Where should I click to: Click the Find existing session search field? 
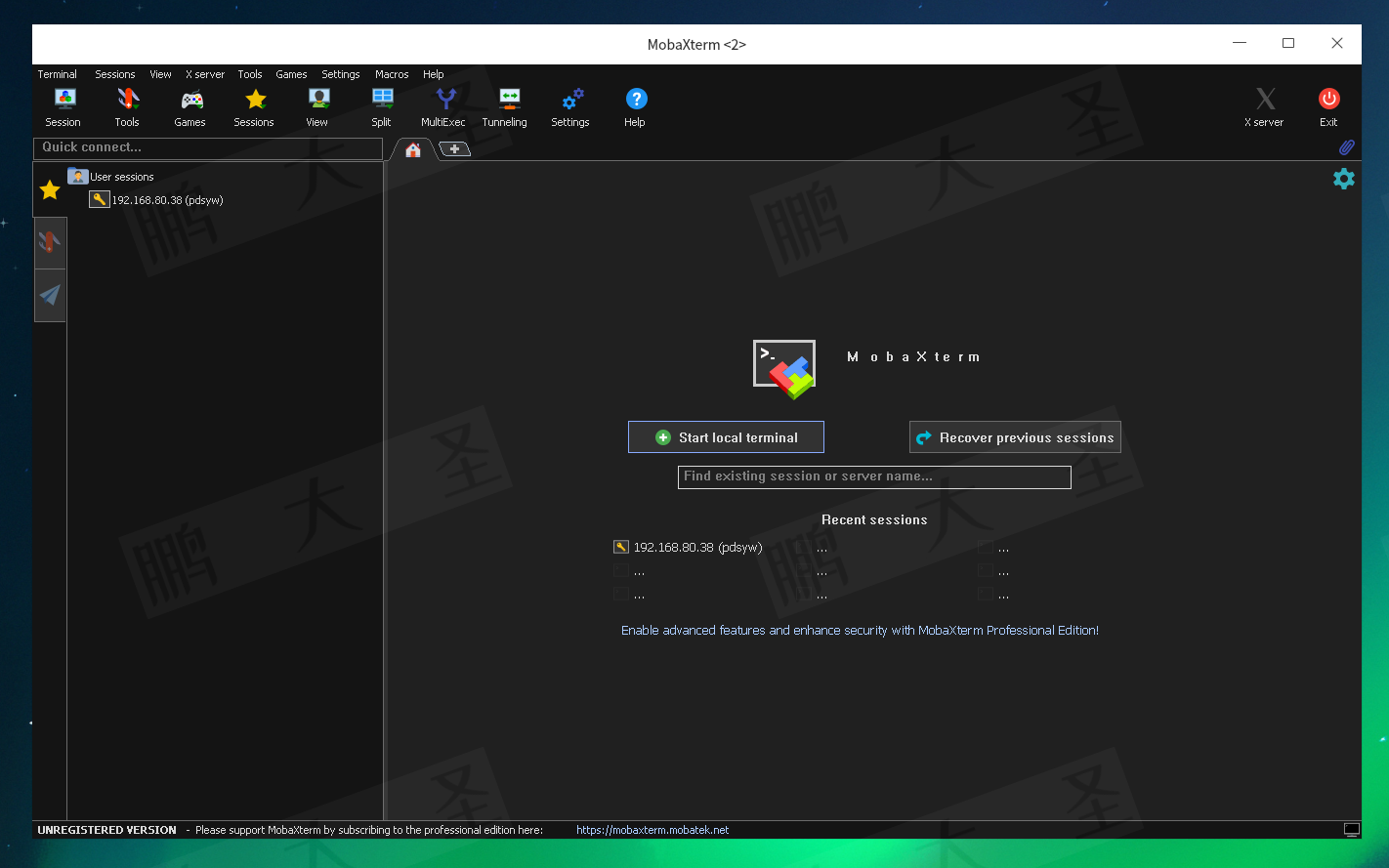pos(874,476)
